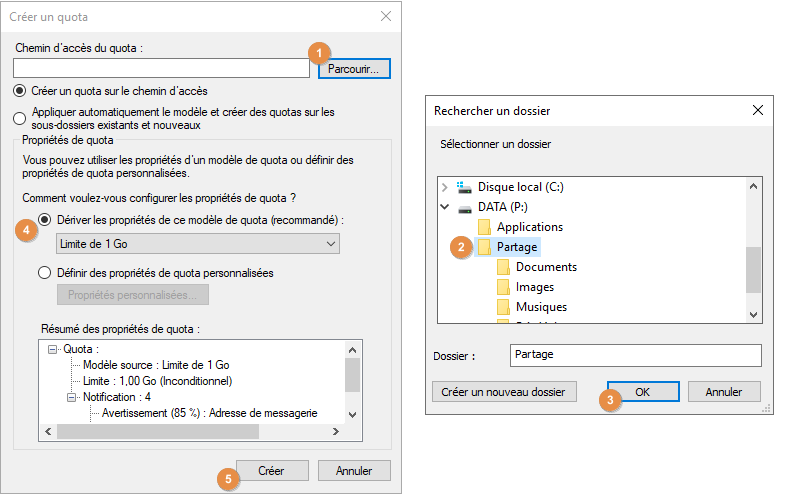Click OK in Rechercher un dossier dialog
The width and height of the screenshot is (800, 497).
tap(643, 392)
